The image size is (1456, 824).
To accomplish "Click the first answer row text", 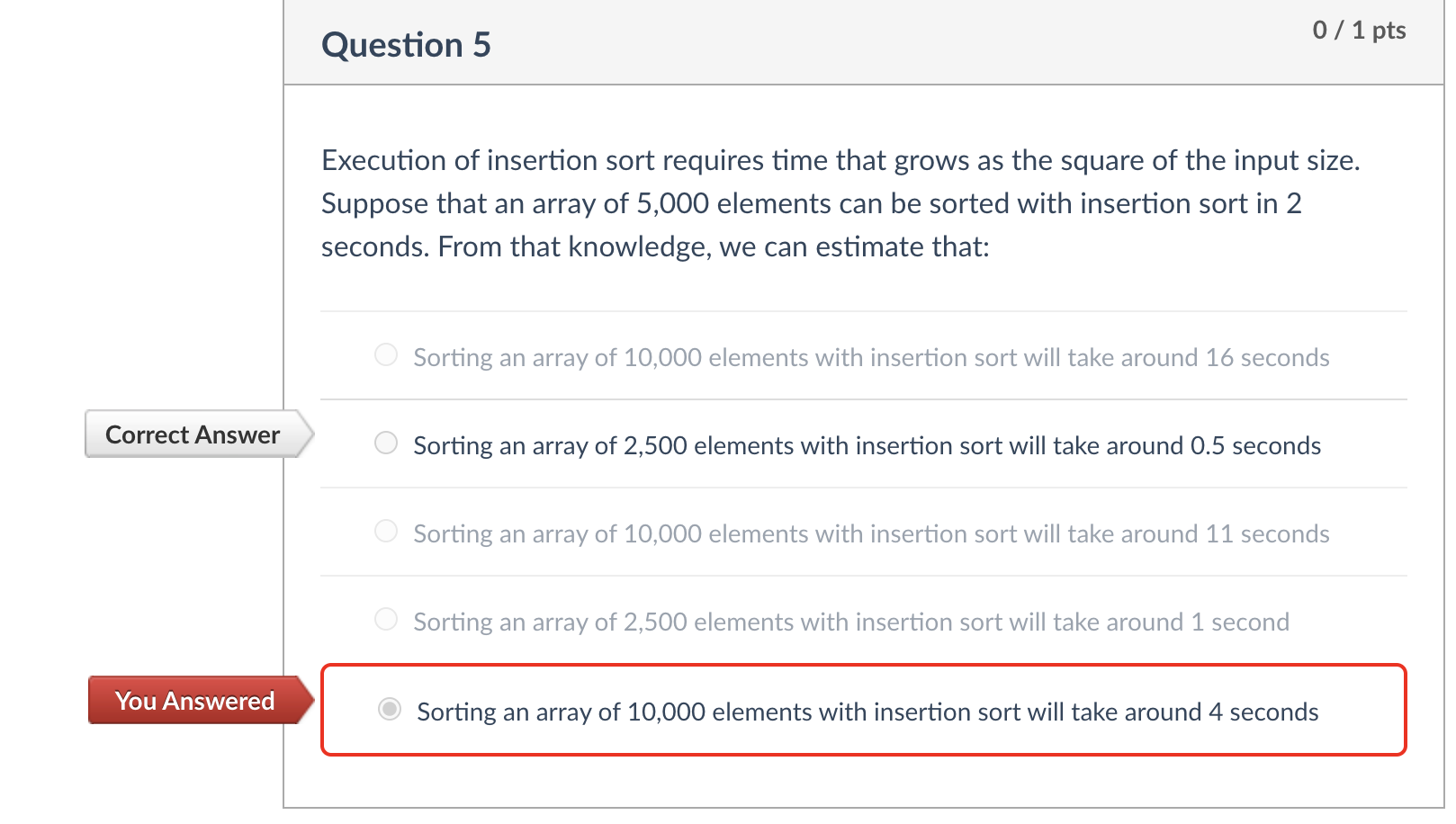I will [x=871, y=357].
